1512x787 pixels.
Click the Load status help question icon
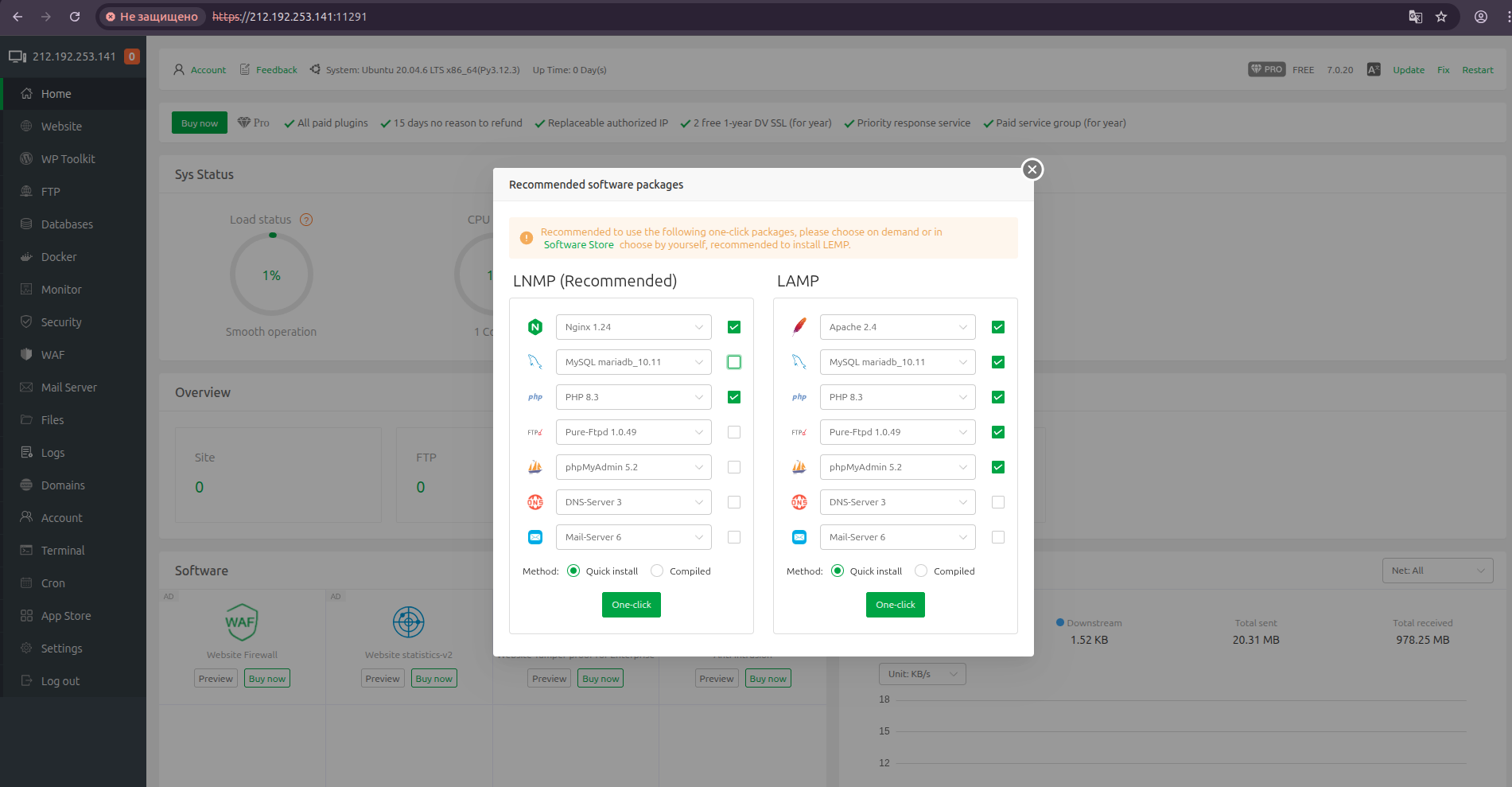[x=306, y=220]
